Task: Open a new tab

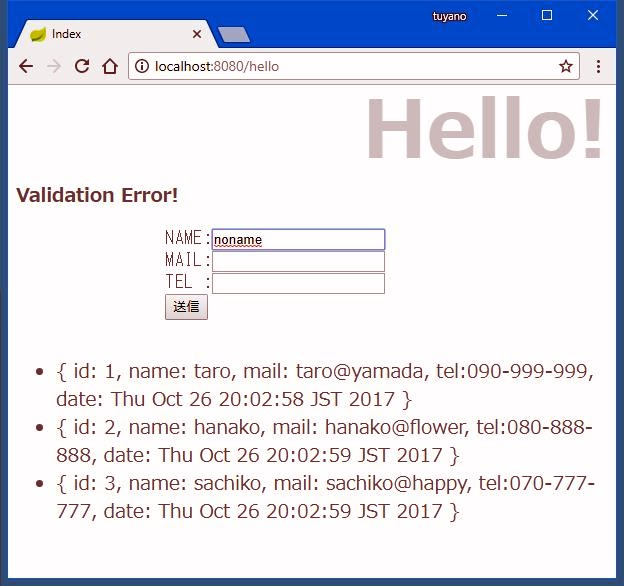Action: pyautogui.click(x=234, y=35)
